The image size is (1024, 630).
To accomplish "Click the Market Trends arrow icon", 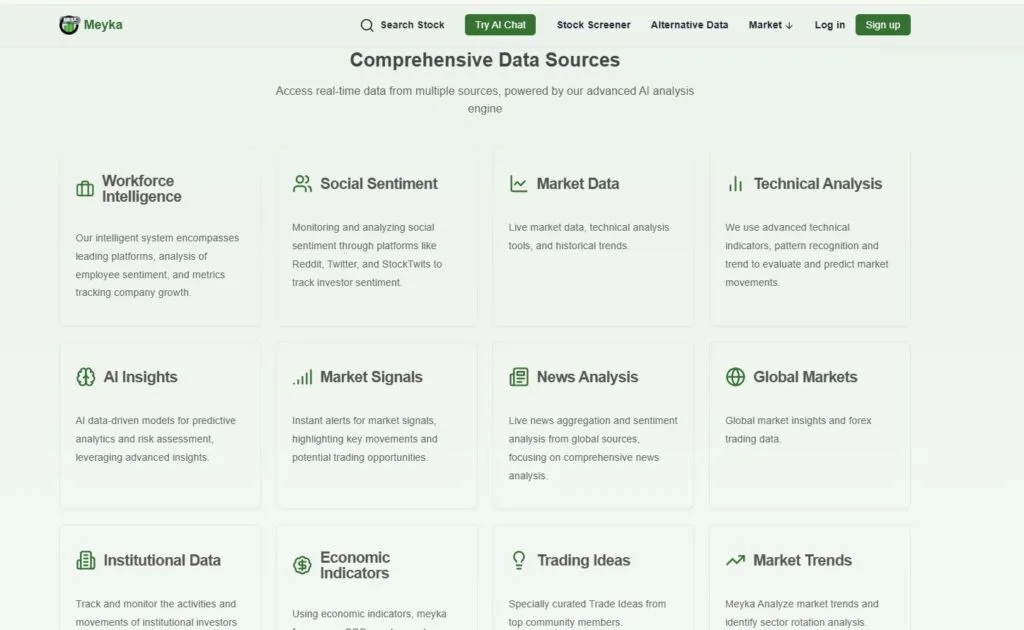I will point(734,560).
